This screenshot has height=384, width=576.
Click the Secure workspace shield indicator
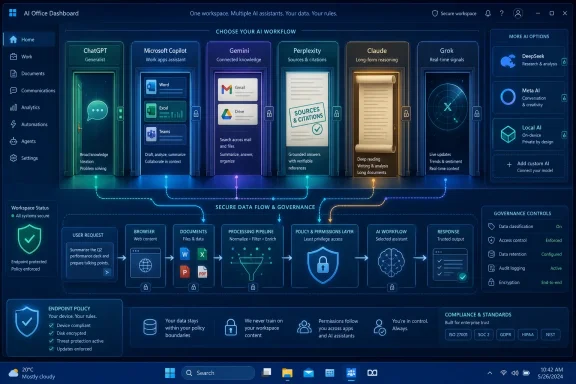pyautogui.click(x=454, y=14)
